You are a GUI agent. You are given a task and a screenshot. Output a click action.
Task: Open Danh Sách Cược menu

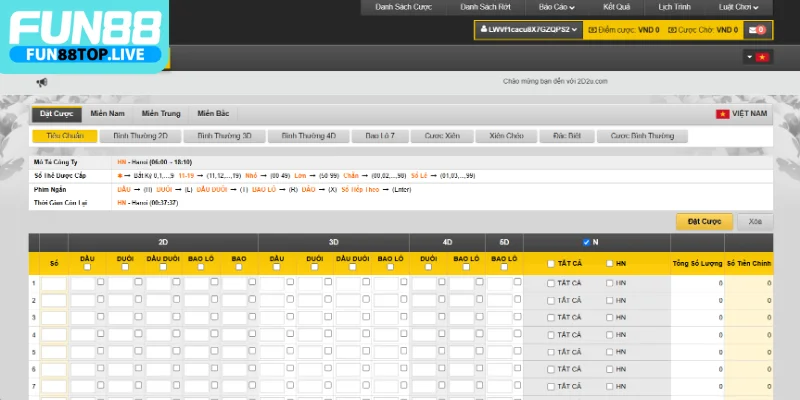click(x=404, y=7)
